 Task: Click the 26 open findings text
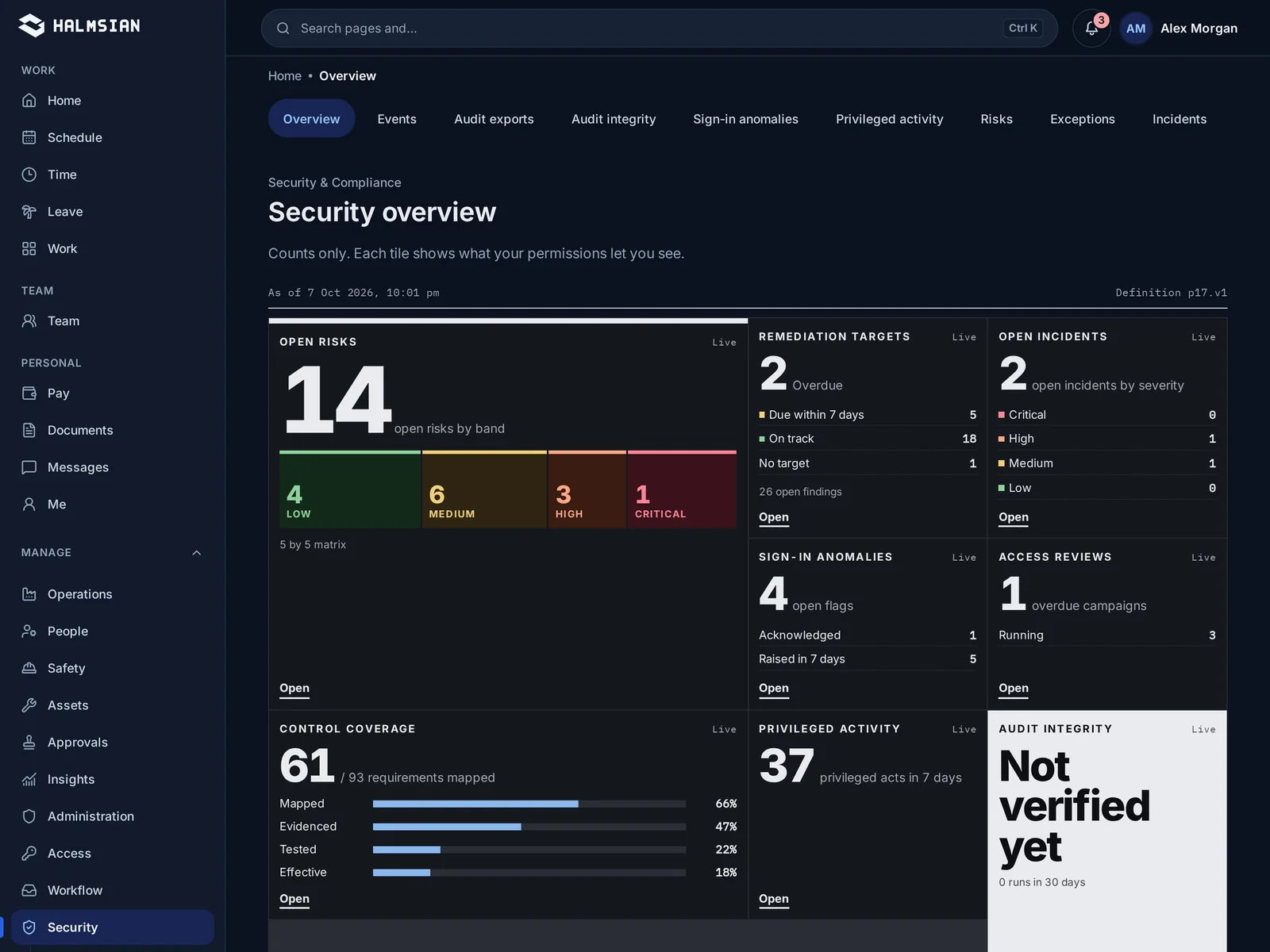(x=800, y=492)
